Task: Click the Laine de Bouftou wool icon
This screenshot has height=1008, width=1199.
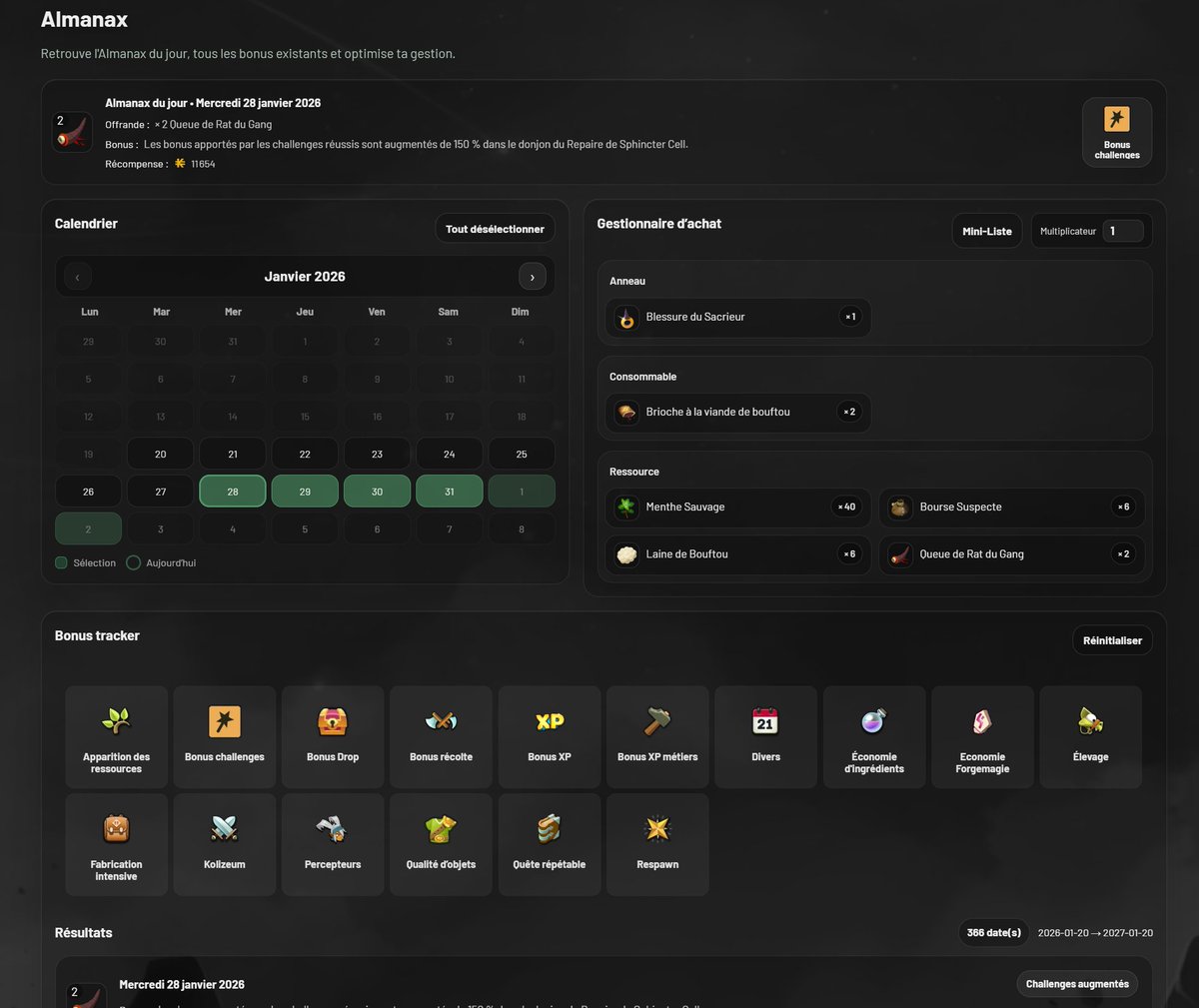Action: point(626,554)
